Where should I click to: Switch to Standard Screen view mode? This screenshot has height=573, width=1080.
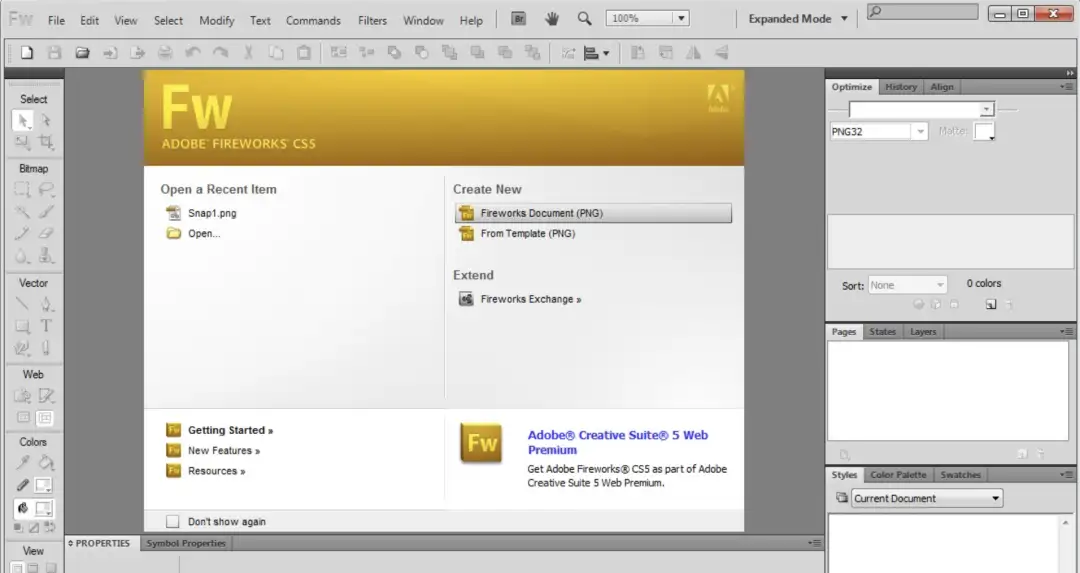pyautogui.click(x=17, y=568)
